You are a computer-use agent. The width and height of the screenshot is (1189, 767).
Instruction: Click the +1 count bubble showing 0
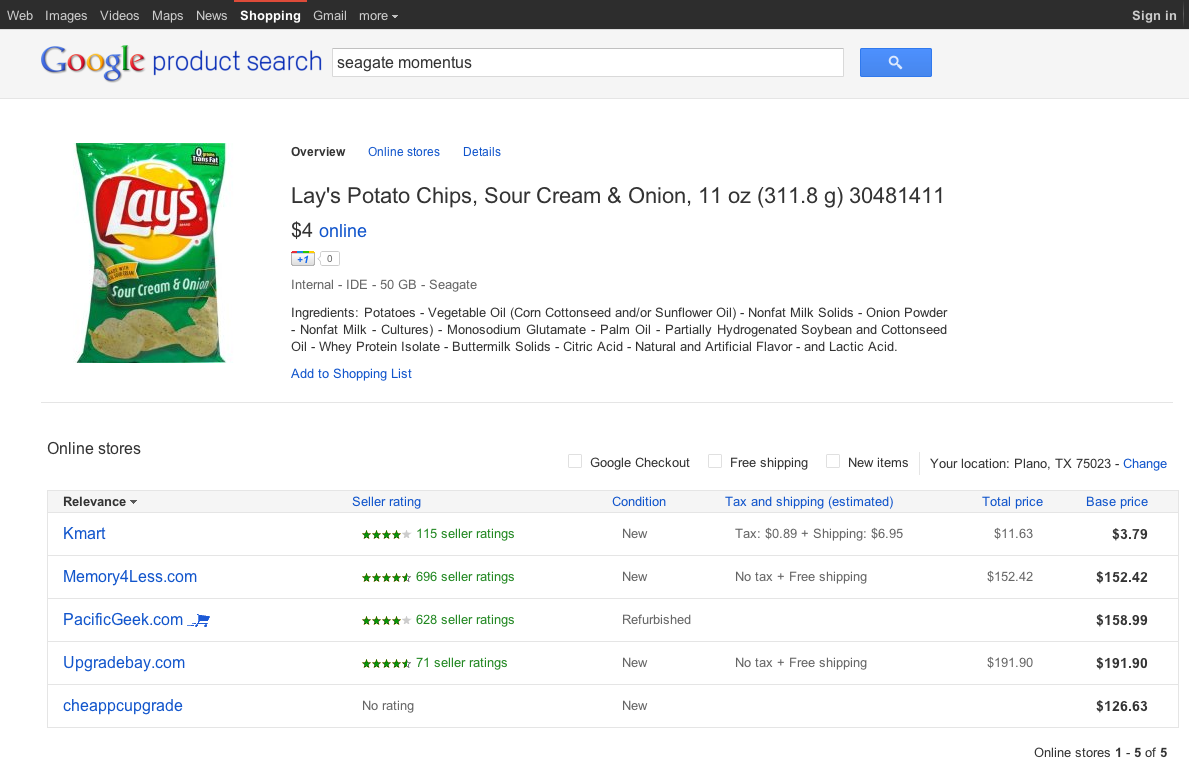(x=329, y=259)
